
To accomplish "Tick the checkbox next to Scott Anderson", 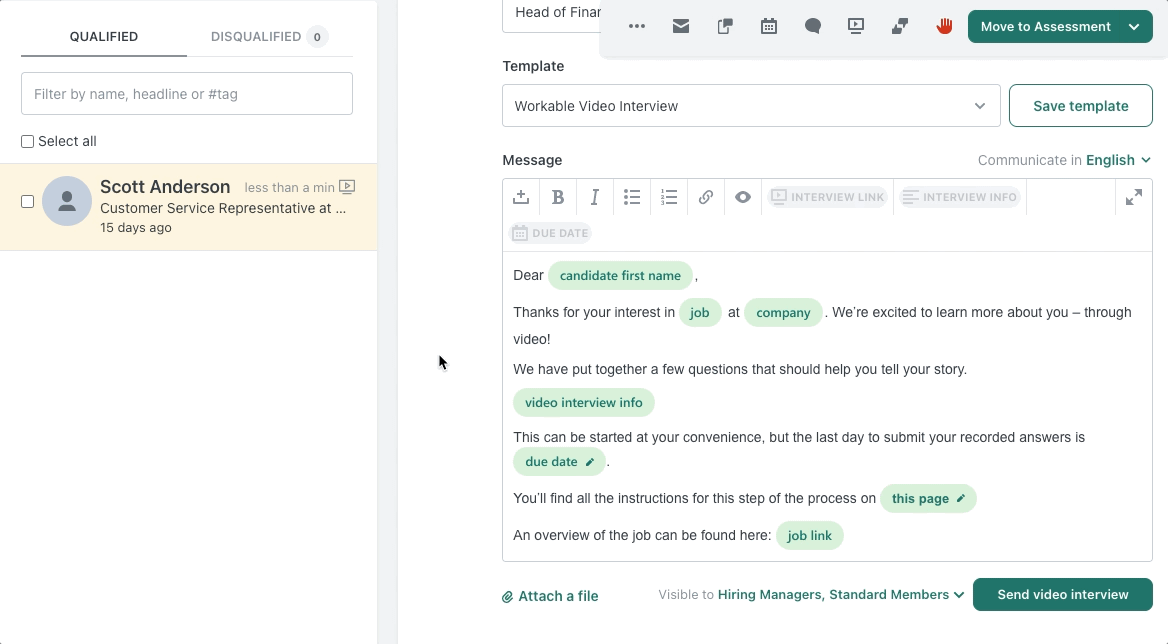I will [28, 202].
